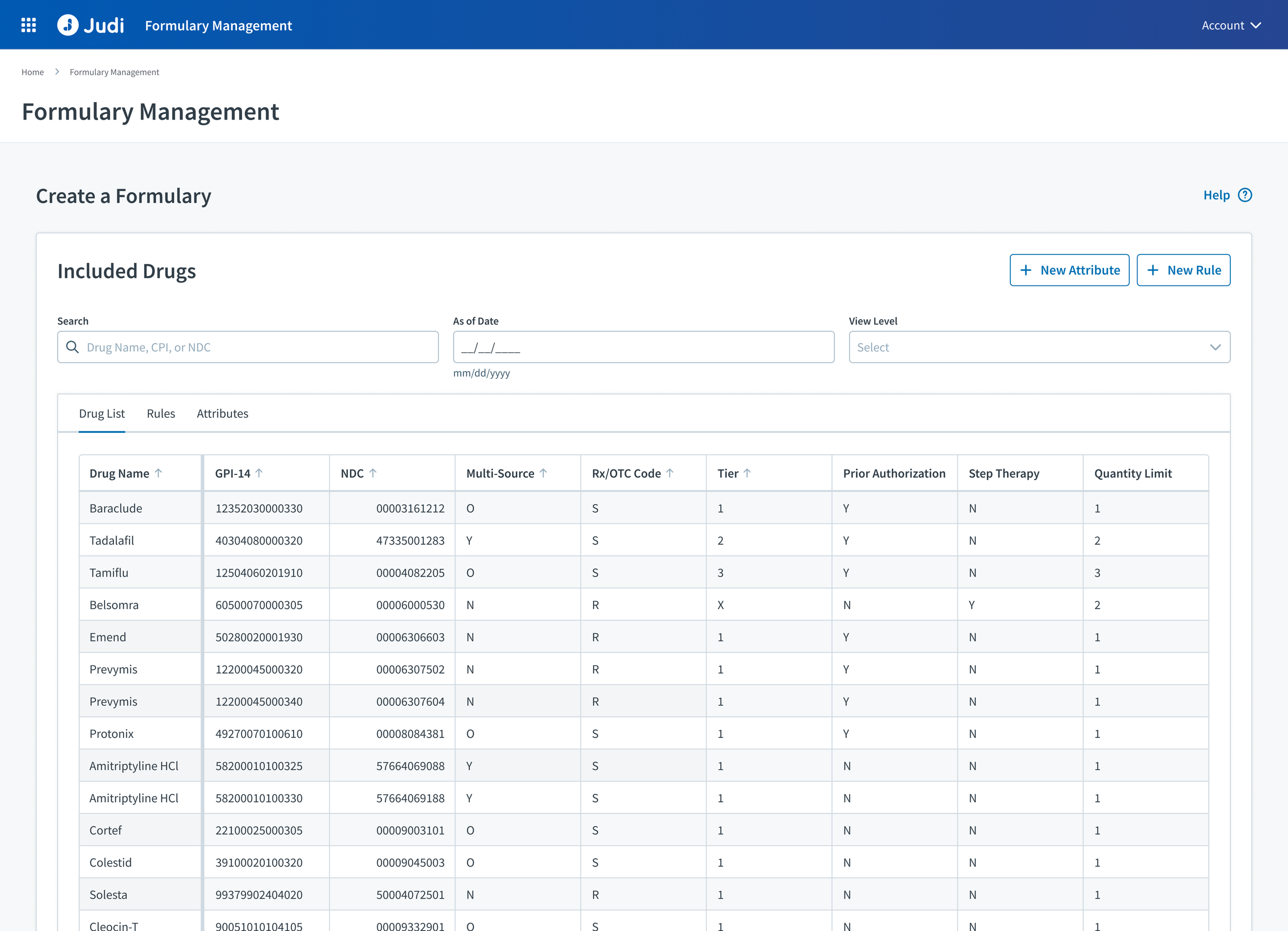Click the New Rule button
1288x931 pixels.
(1183, 270)
